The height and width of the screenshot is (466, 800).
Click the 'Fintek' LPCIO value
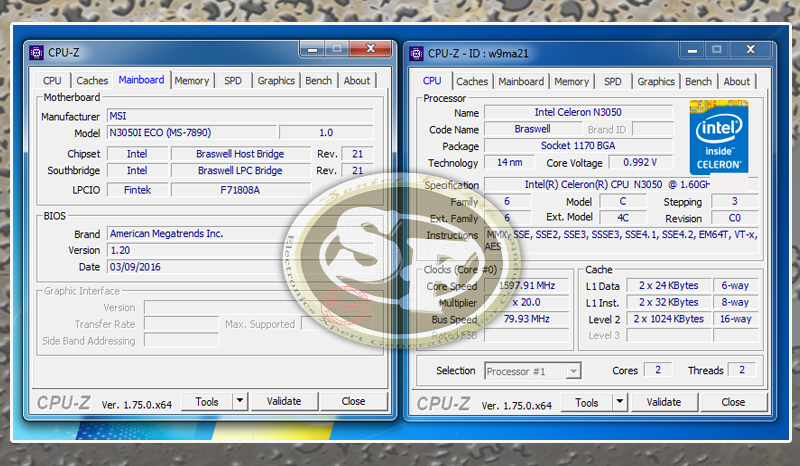pos(137,190)
